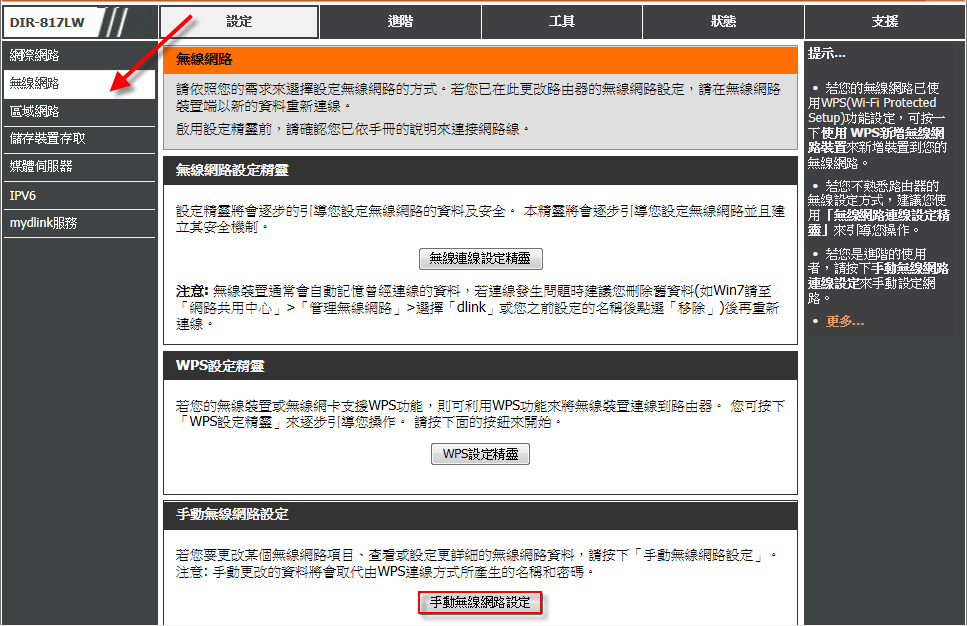Start the WPS設定精靈 button
967x626 pixels.
[480, 454]
